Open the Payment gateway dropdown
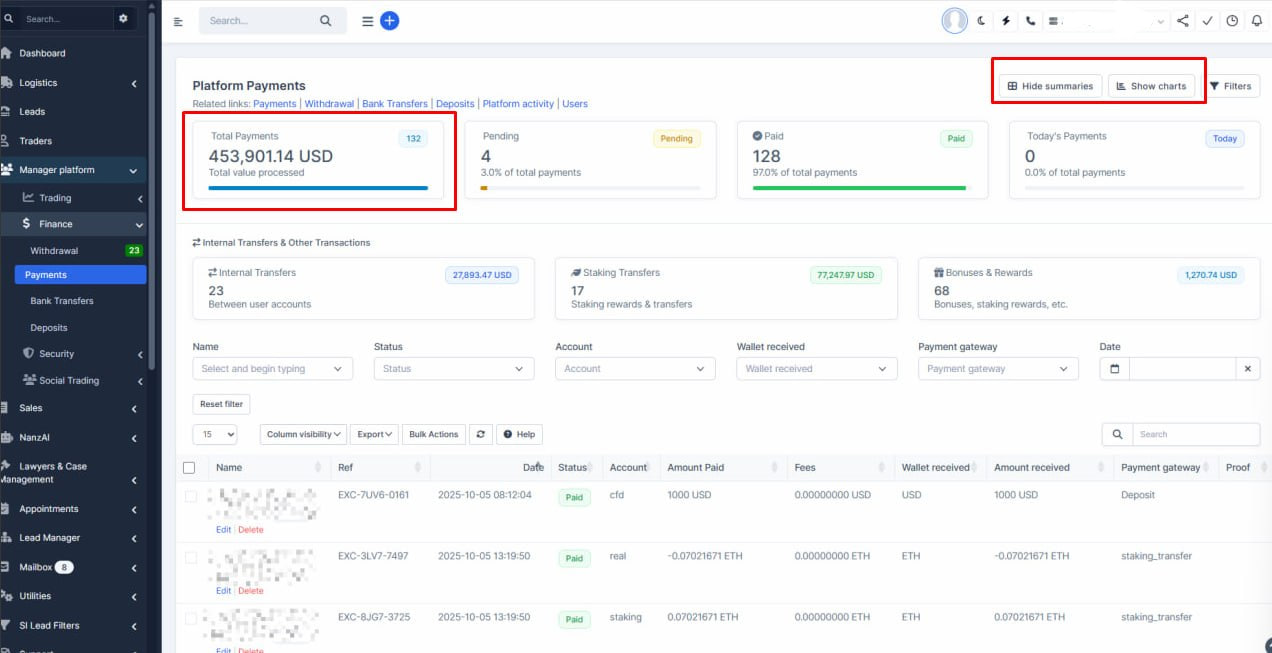Screen dimensions: 1272x653 [998, 369]
